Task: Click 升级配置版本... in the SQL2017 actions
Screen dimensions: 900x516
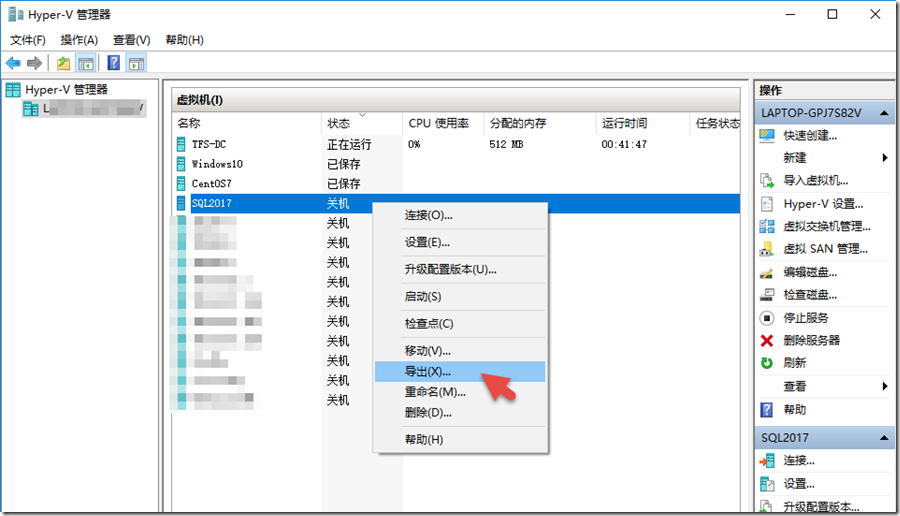Action: (x=821, y=507)
